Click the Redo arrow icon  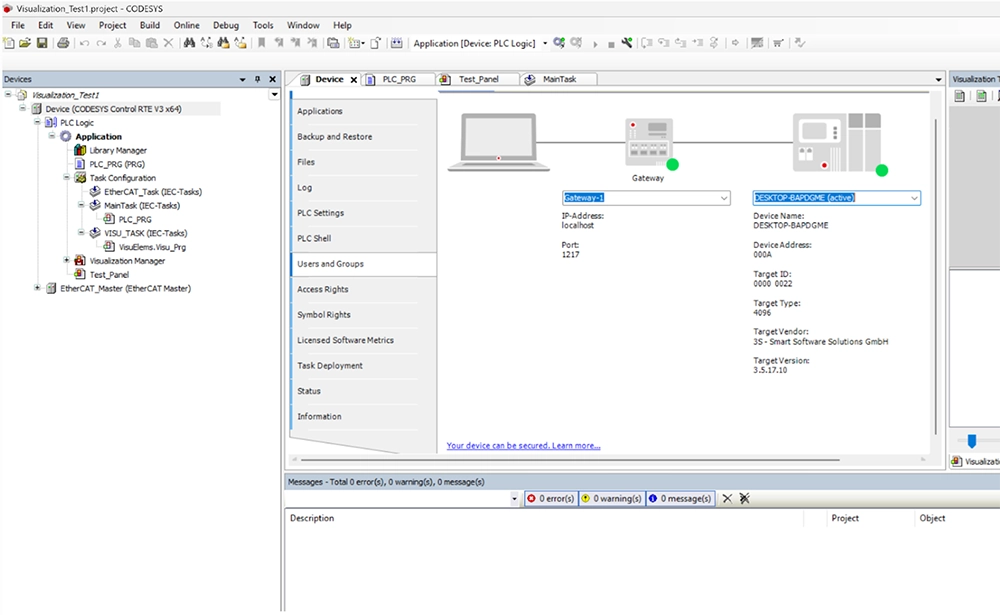101,43
